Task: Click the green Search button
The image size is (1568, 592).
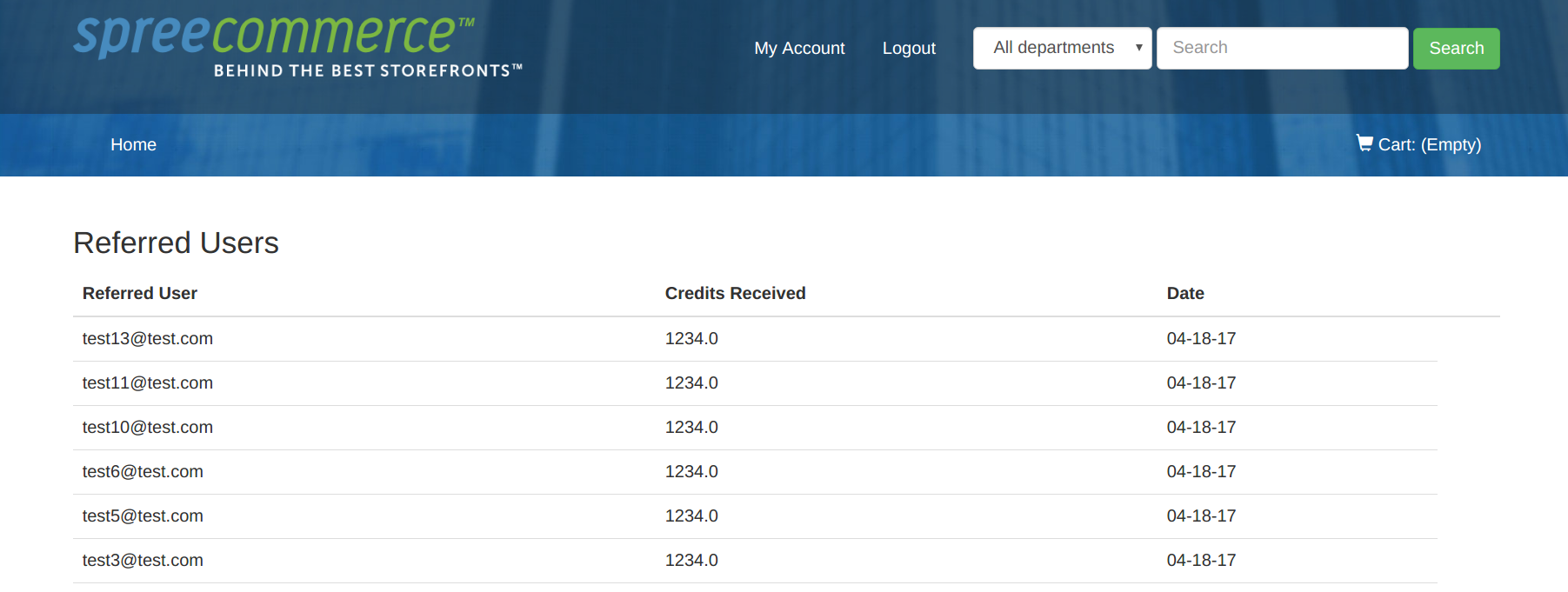Action: (1456, 49)
